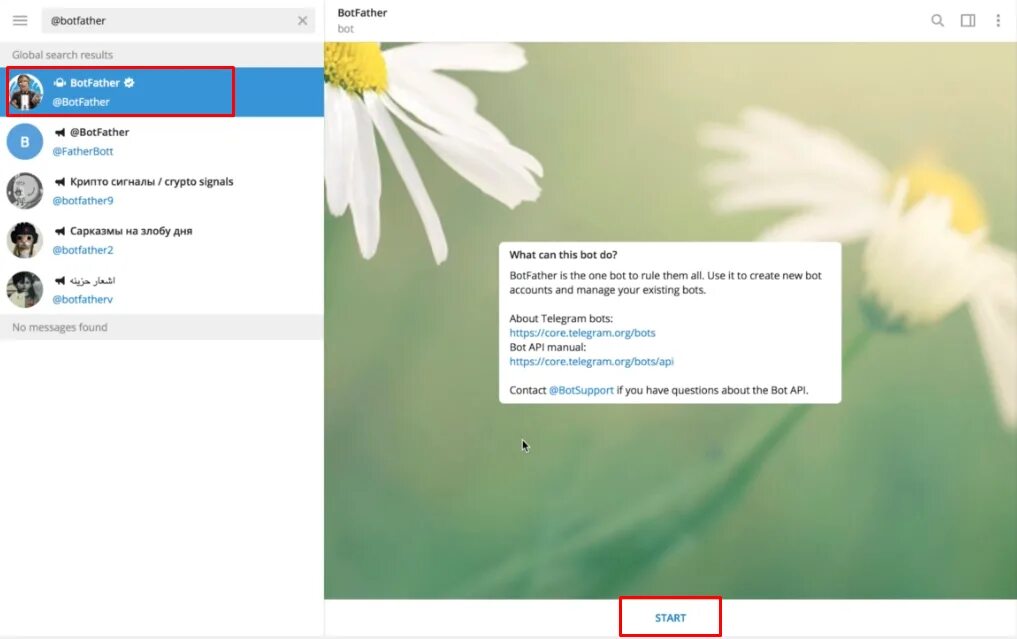
Task: Click megaphone icon beside Сарказмы на злобу дня
Action: [60, 231]
